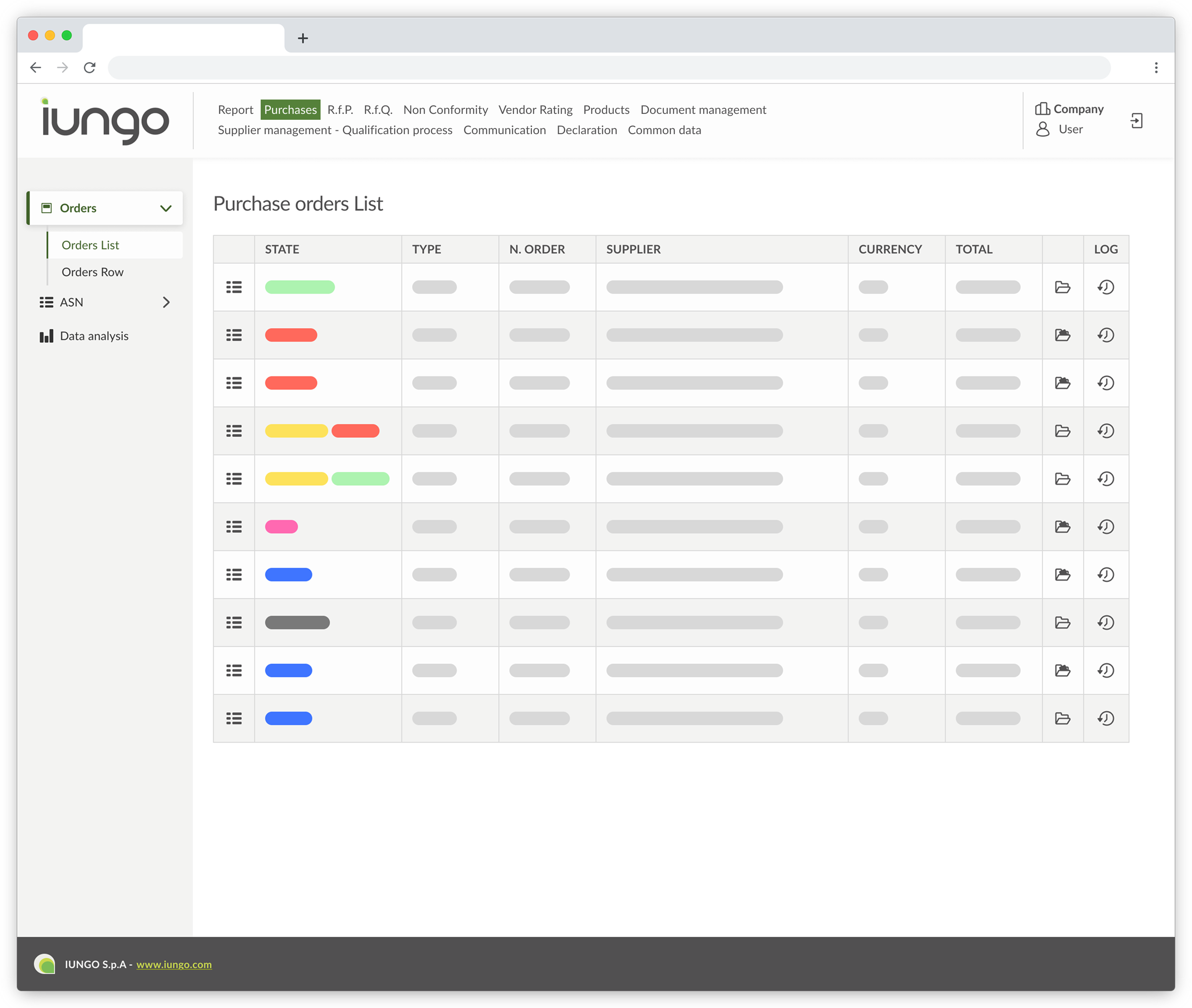The height and width of the screenshot is (1008, 1192).
Task: Click the browser address bar
Action: point(609,67)
